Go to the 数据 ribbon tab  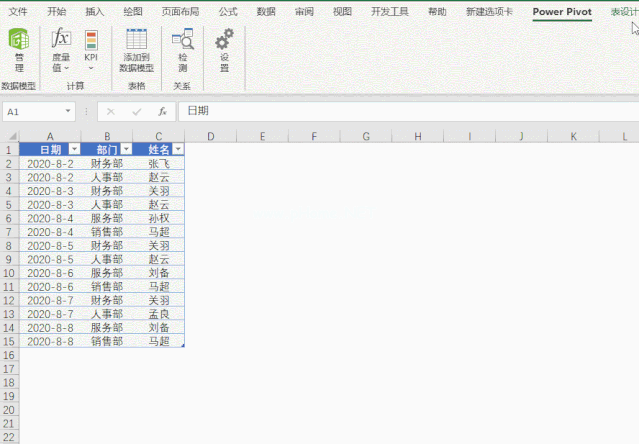coord(266,12)
